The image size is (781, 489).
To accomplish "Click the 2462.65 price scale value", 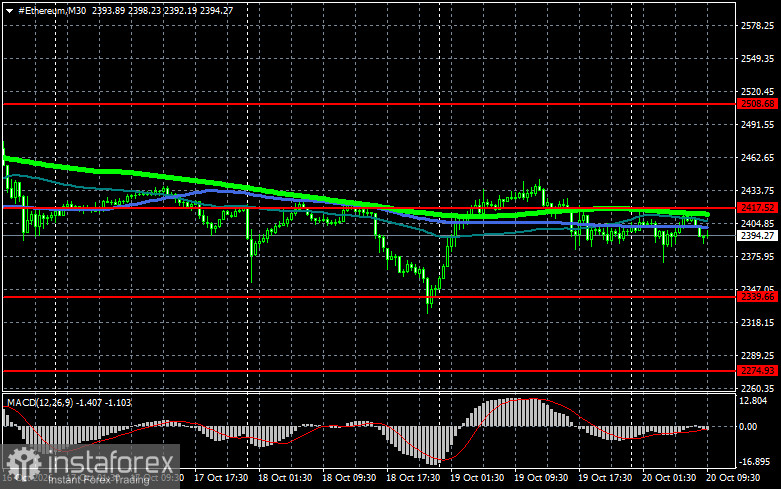I will (757, 158).
